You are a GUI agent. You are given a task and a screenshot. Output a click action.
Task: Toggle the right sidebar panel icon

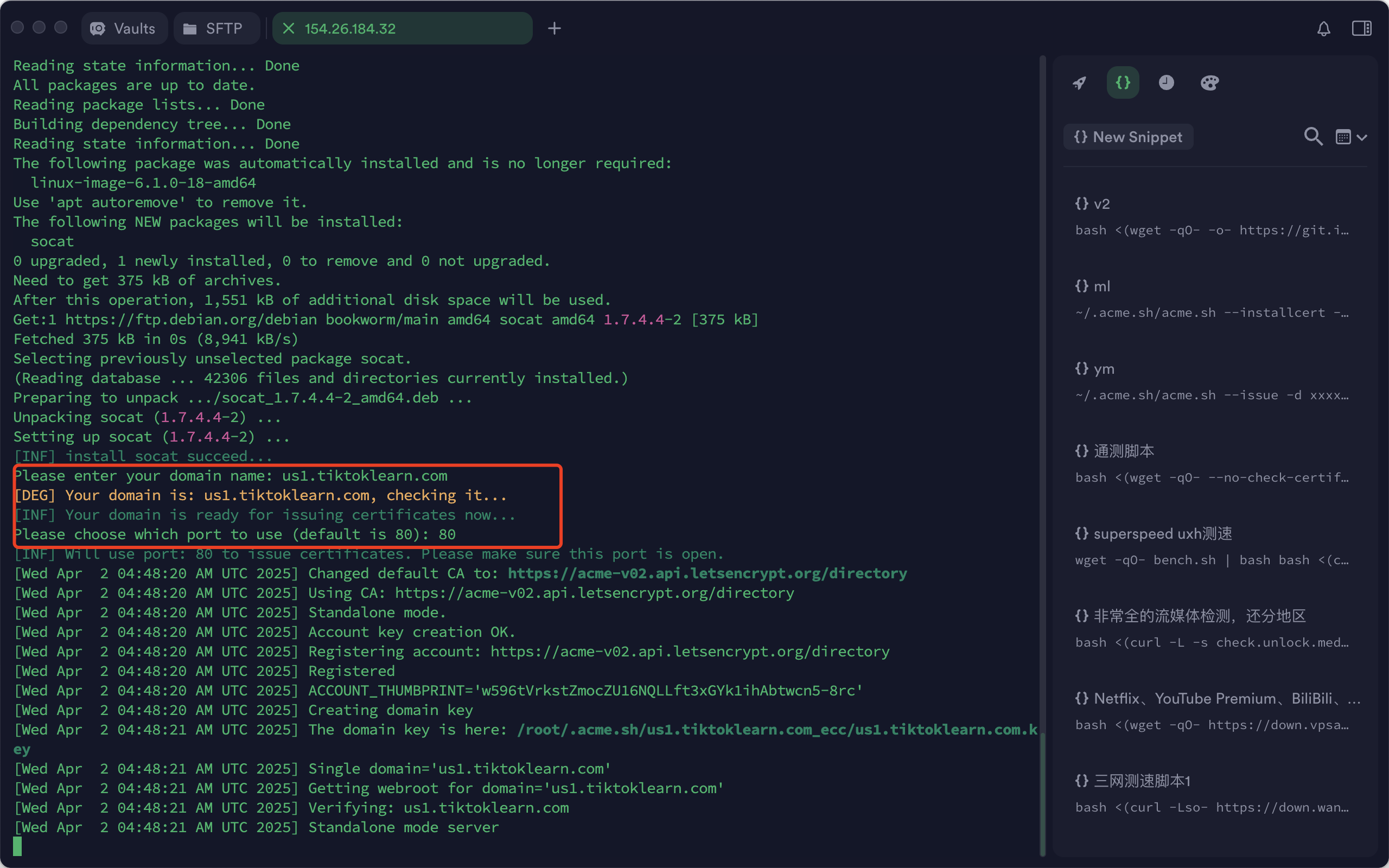[x=1361, y=28]
